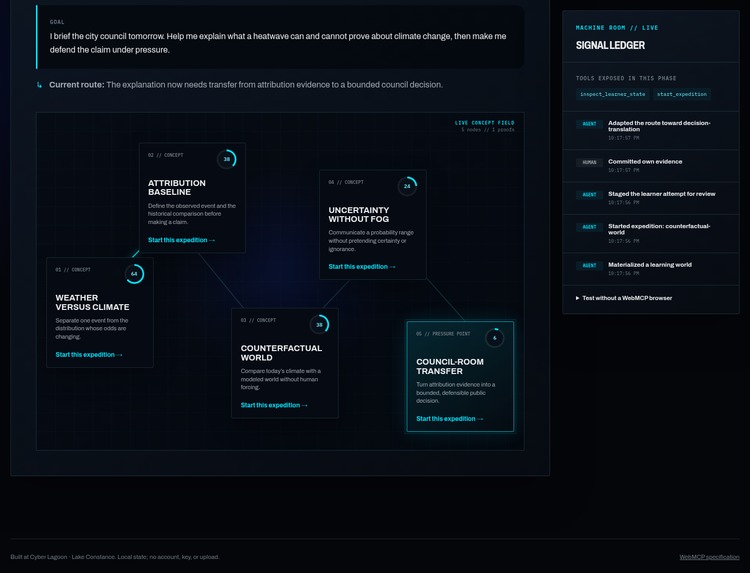
Task: Click the 05 // Pressure Point label
Action: [x=443, y=334]
